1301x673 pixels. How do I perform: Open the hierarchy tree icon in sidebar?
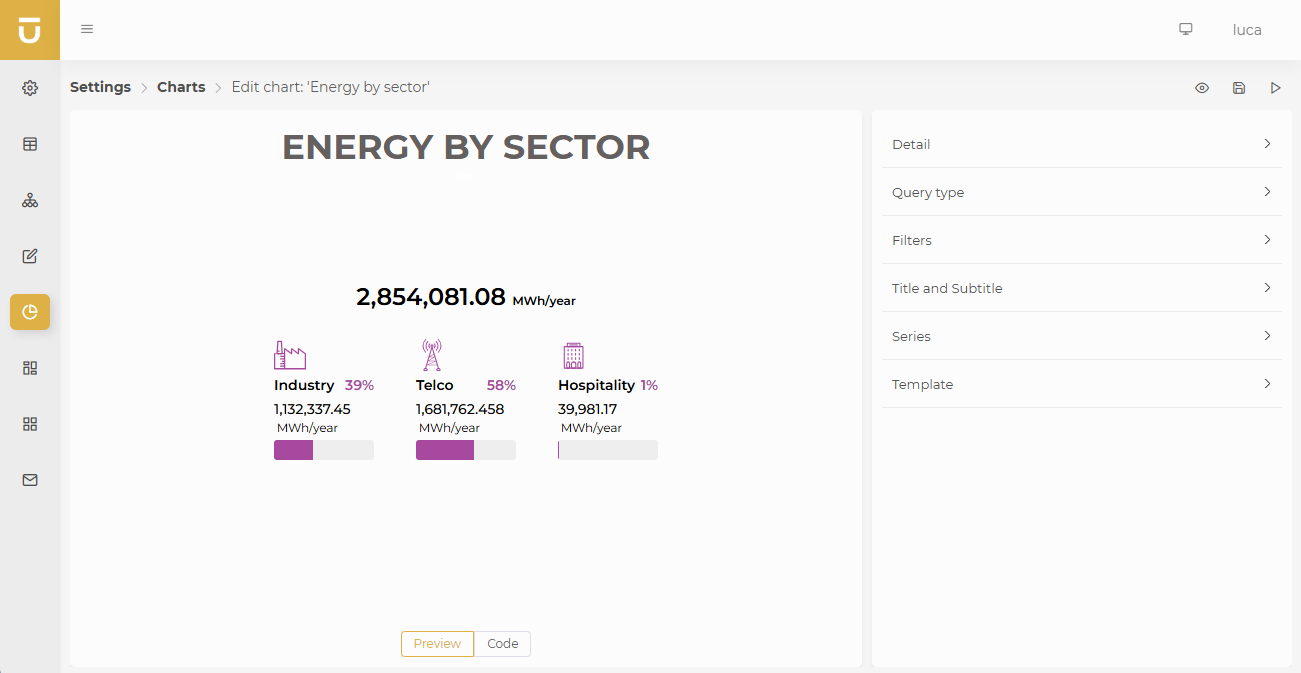pyautogui.click(x=30, y=200)
